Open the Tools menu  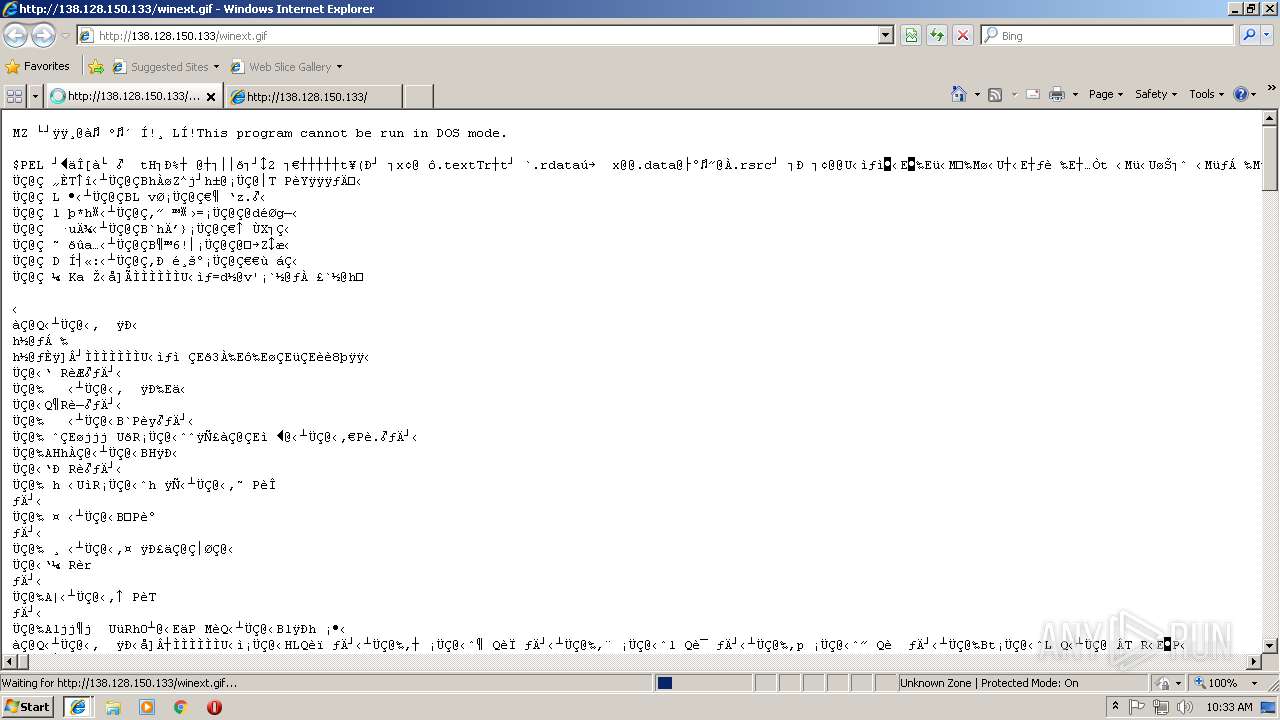1207,94
